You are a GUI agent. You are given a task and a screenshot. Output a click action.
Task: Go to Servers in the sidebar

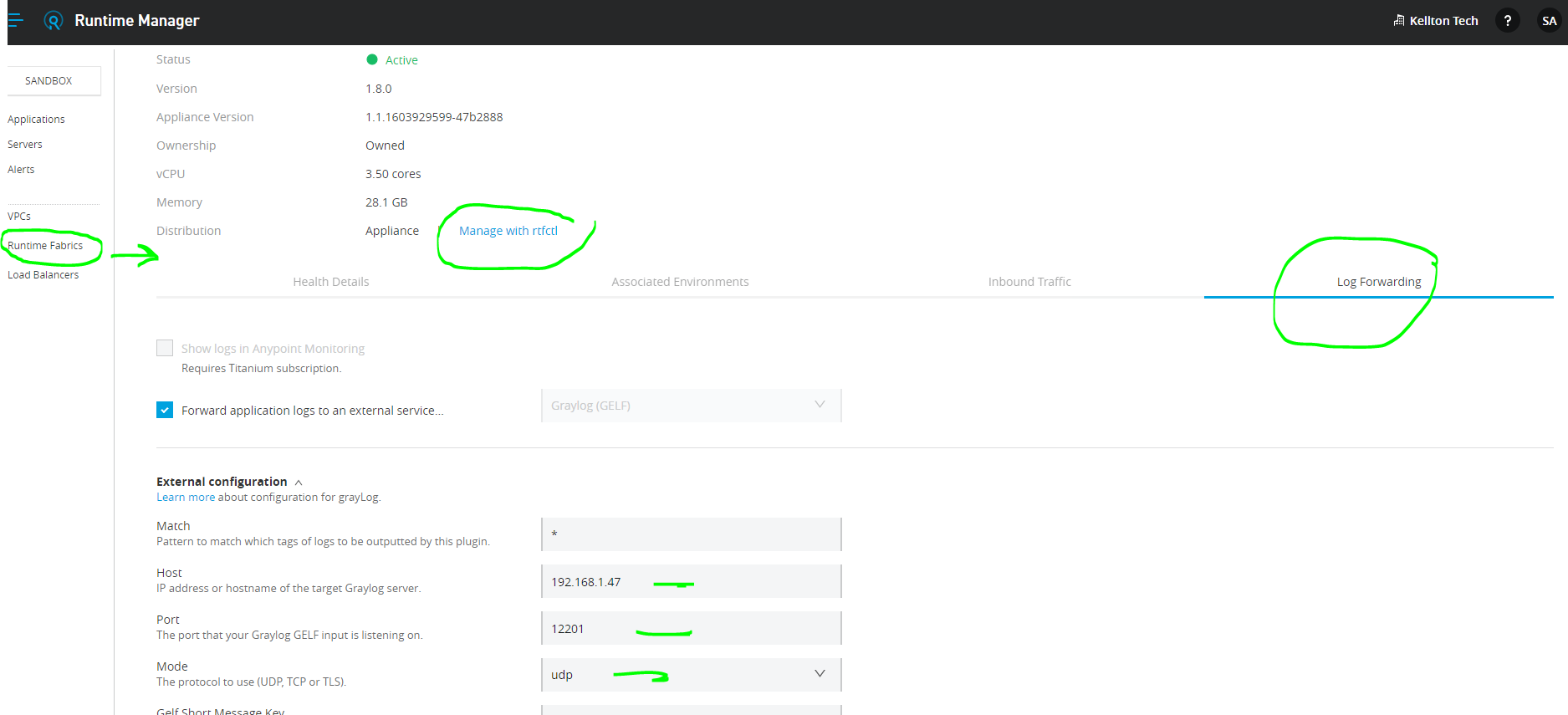tap(25, 145)
